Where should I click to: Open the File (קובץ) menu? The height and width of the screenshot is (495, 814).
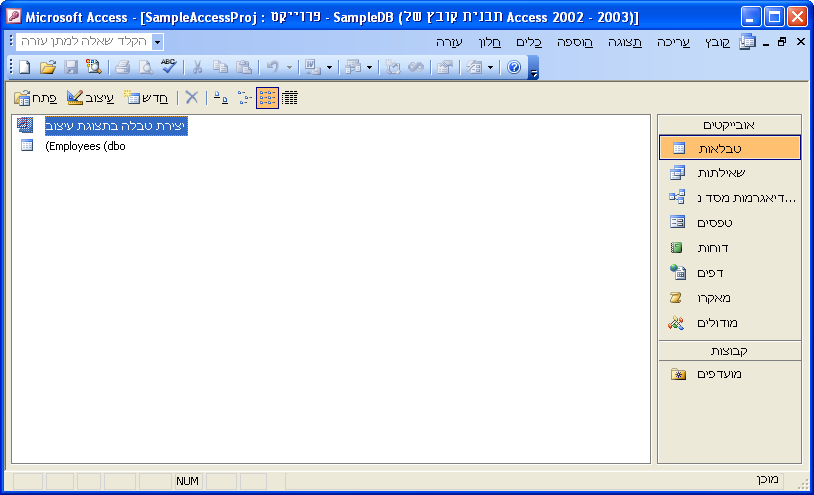(718, 42)
